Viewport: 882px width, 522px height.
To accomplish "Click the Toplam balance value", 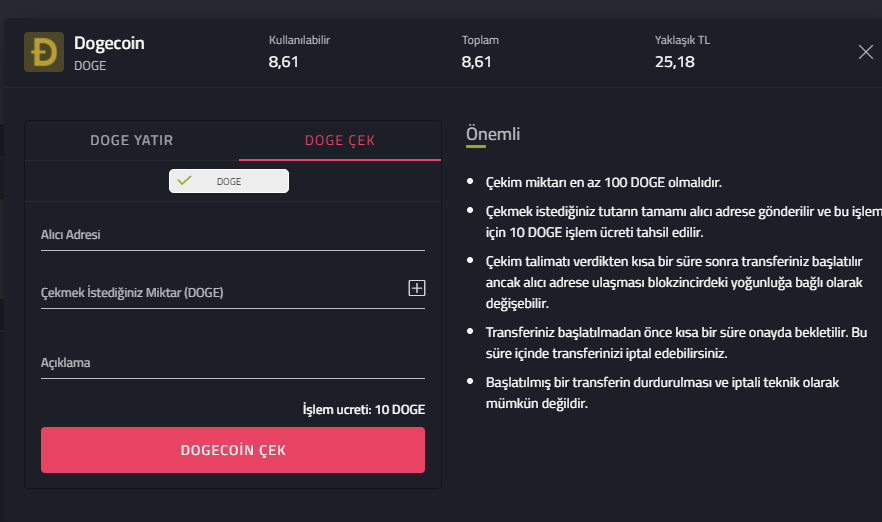I will [x=477, y=62].
